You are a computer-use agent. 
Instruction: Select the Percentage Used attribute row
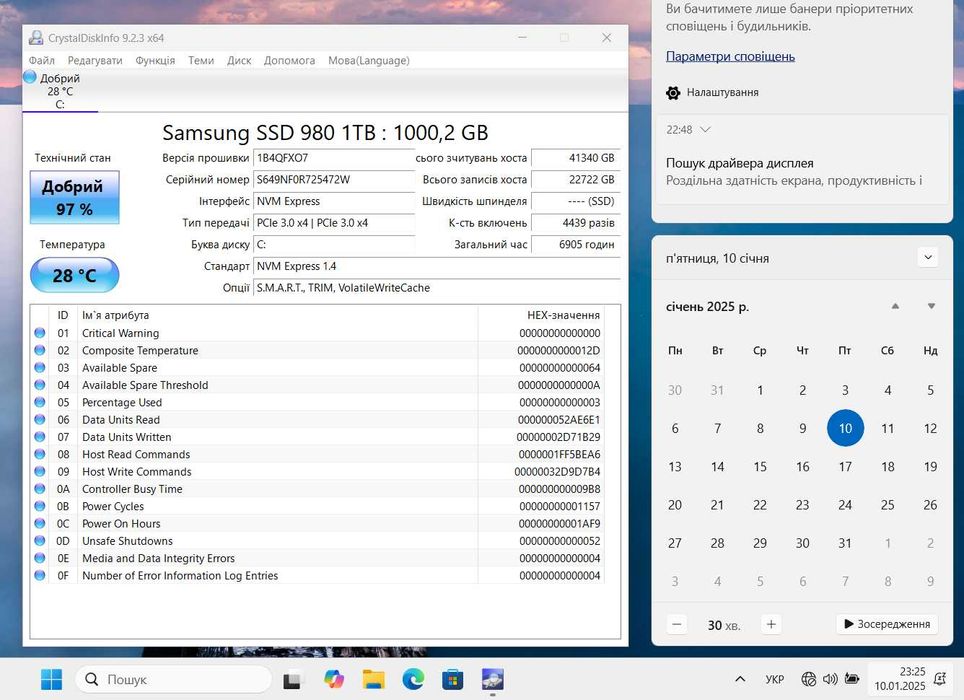317,403
